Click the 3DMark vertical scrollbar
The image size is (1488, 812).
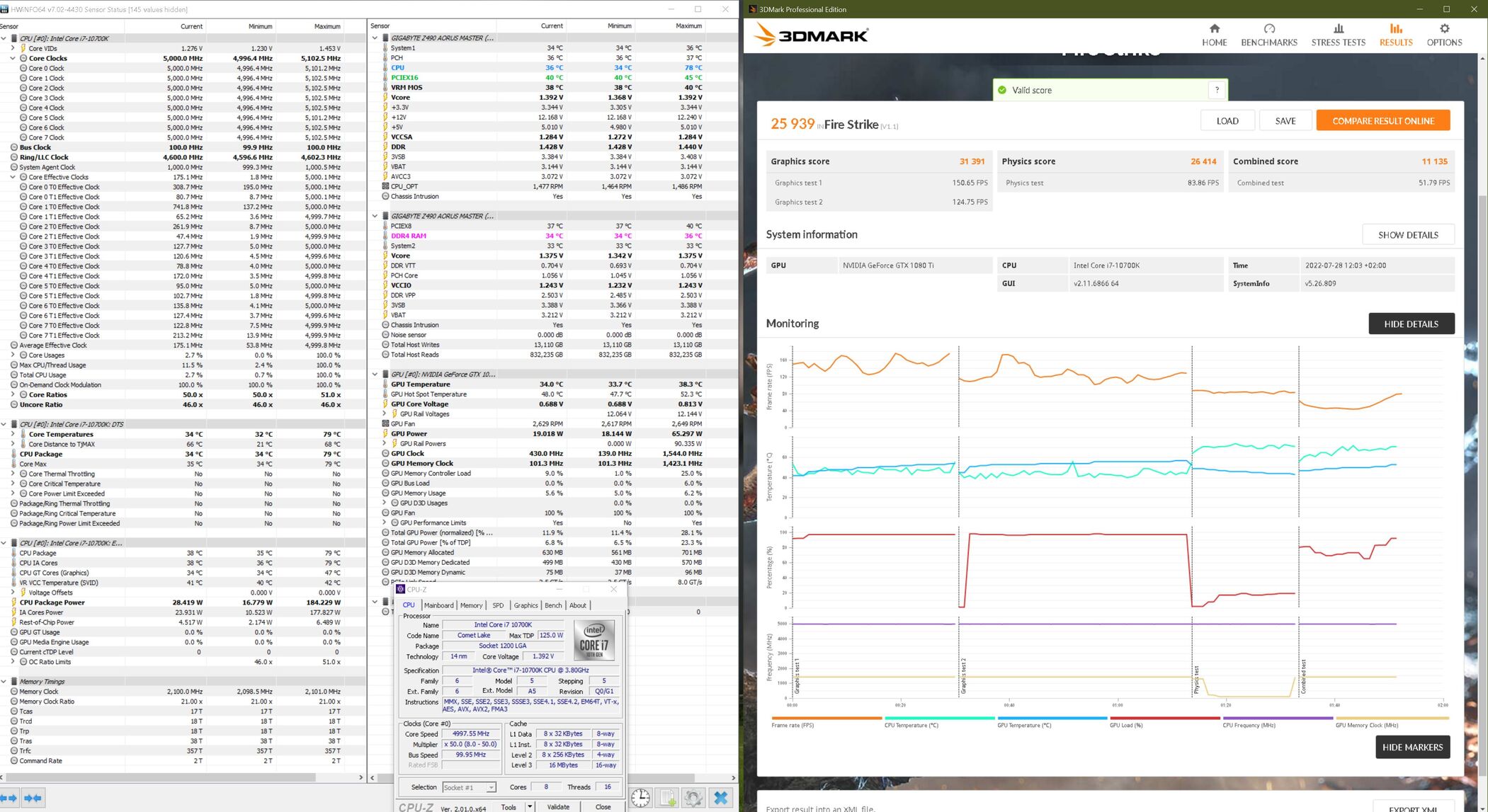1482,486
